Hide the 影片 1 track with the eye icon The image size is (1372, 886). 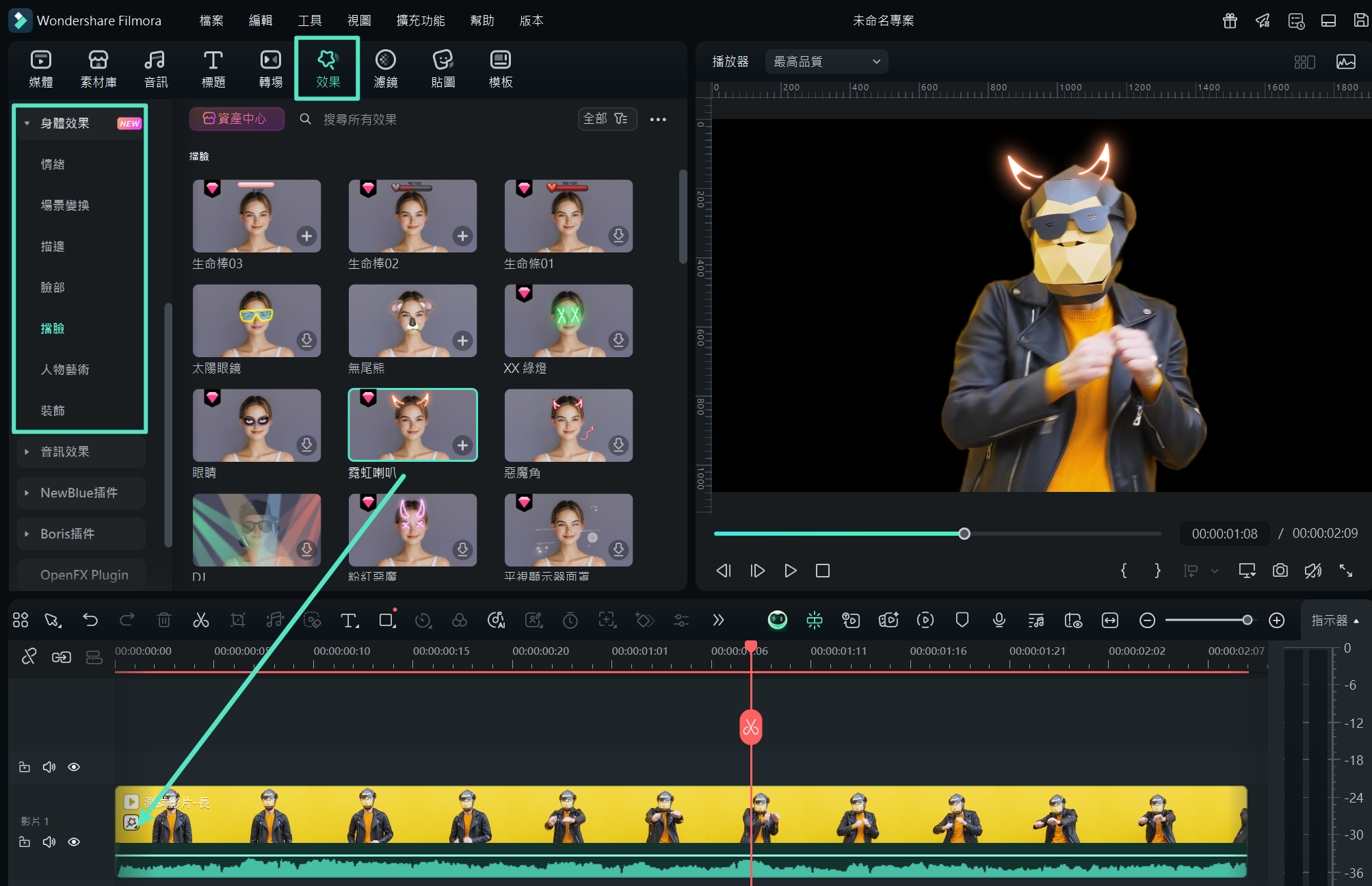[74, 842]
